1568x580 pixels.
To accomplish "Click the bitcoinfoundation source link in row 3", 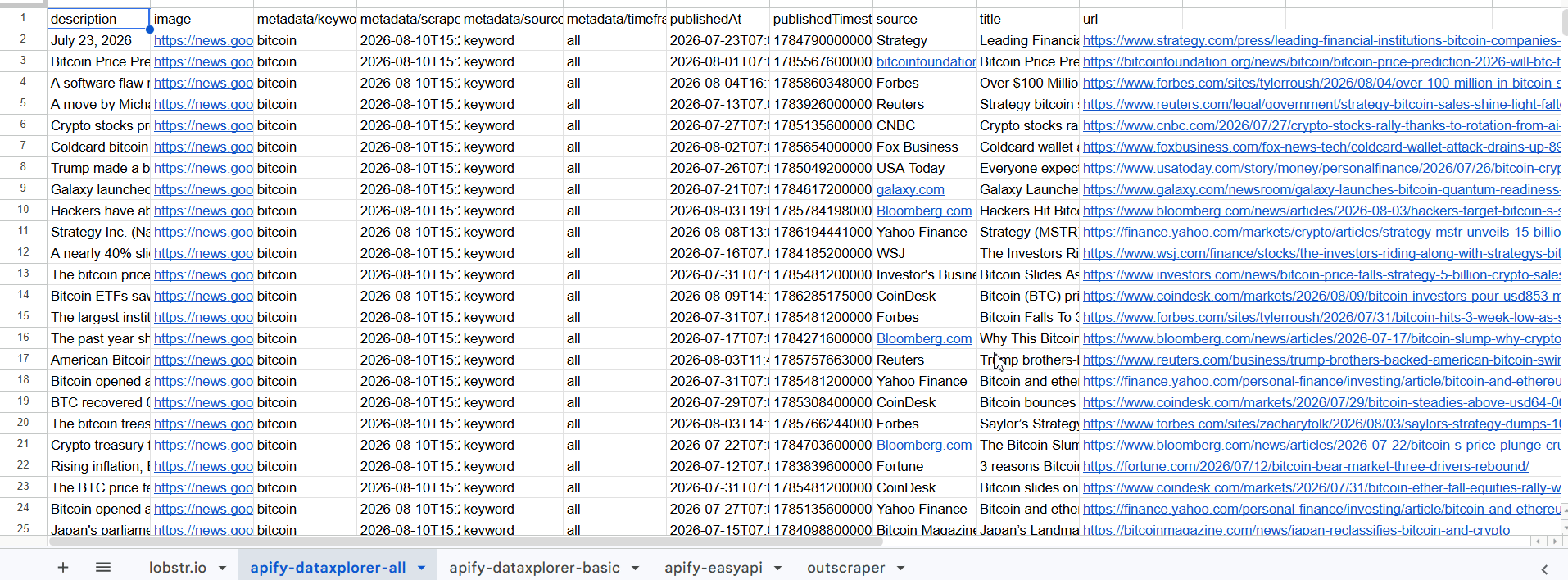I will pyautogui.click(x=926, y=61).
